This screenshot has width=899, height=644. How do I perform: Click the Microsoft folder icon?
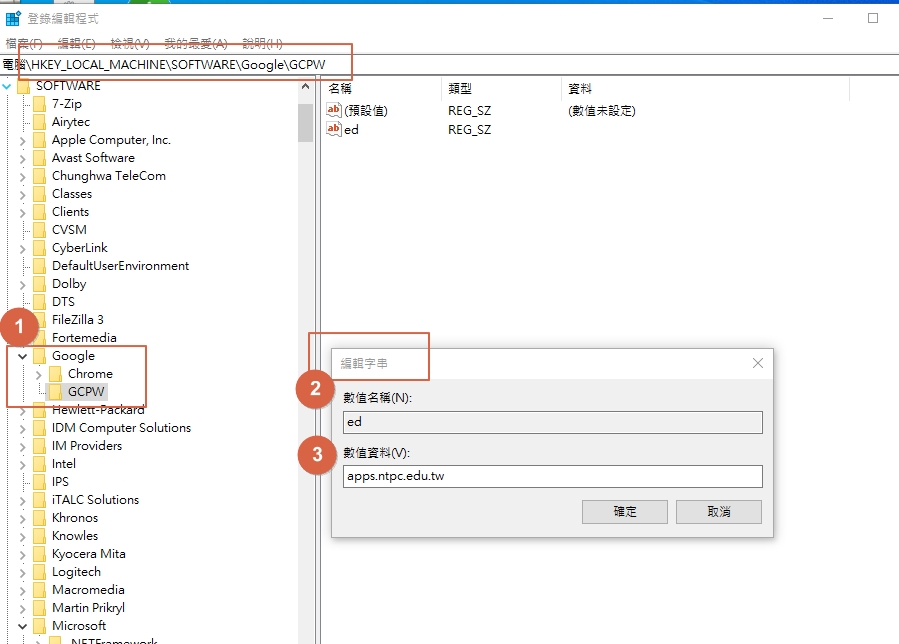(x=40, y=626)
